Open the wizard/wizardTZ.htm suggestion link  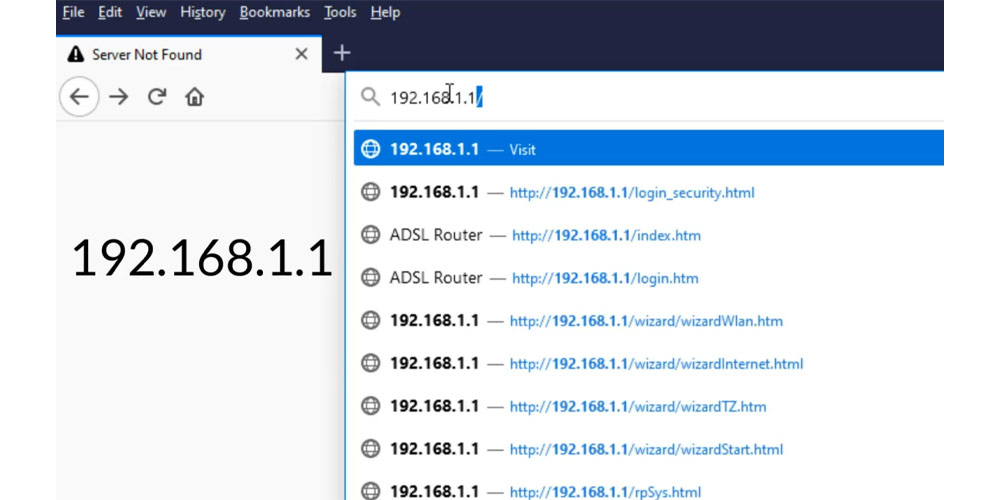[x=638, y=407]
